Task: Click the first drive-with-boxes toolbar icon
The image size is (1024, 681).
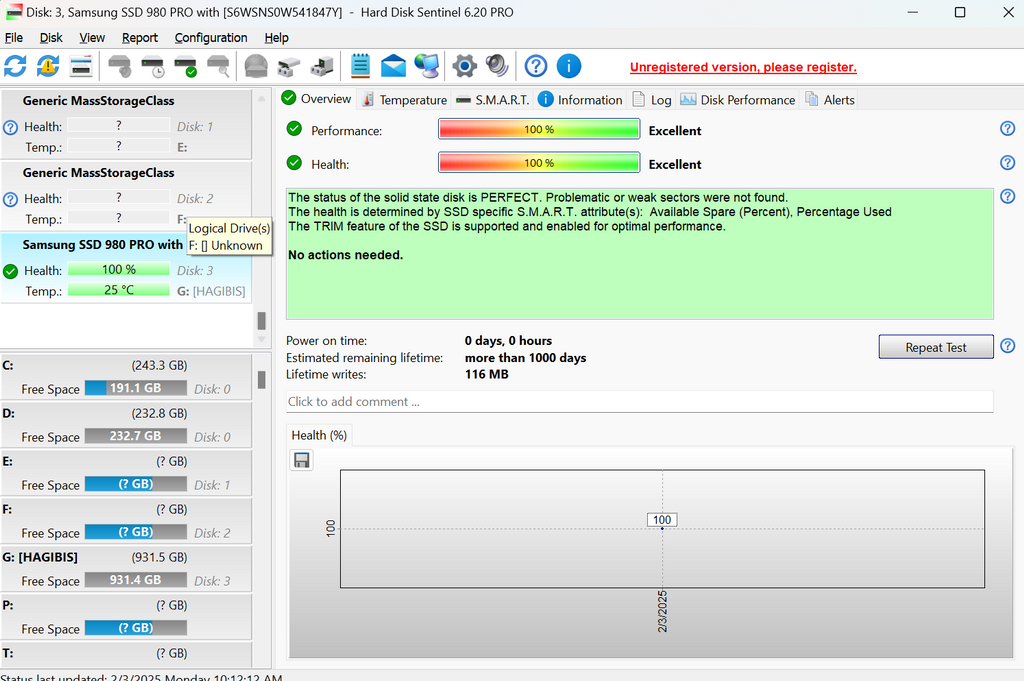Action: pos(289,66)
